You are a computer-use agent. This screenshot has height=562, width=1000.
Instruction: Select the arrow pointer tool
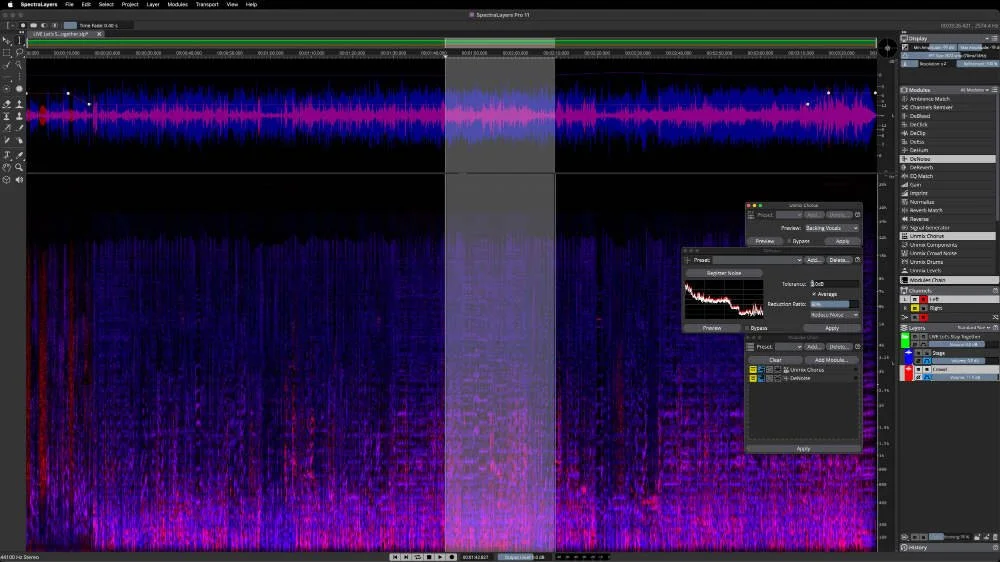[6, 40]
